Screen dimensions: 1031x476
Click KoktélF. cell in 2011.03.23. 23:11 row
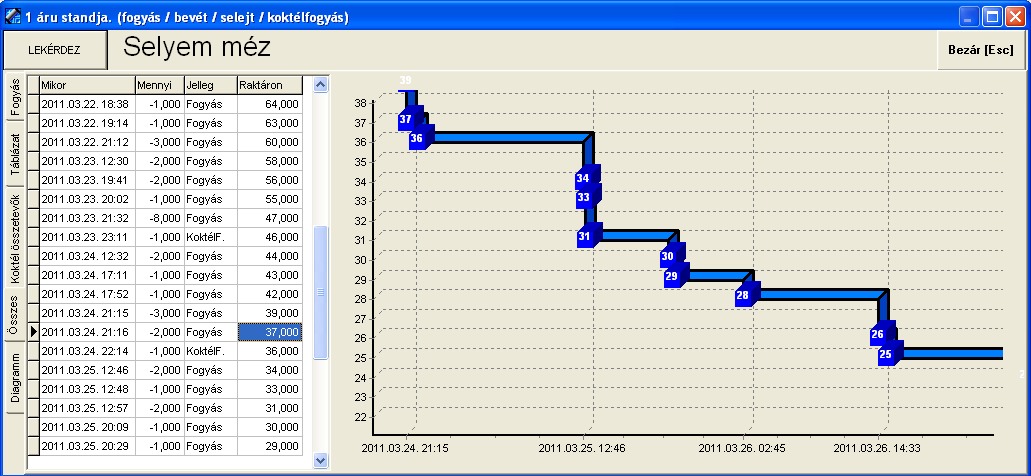210,237
